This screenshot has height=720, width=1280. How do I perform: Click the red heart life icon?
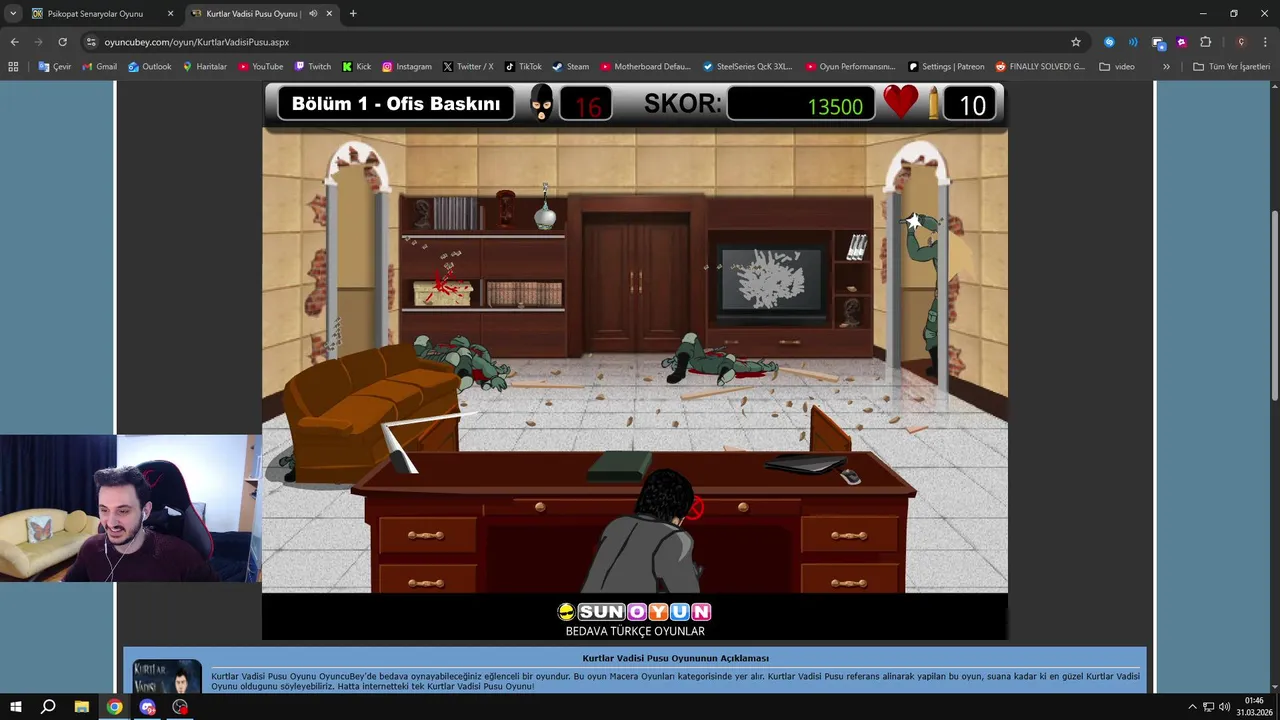pos(900,102)
